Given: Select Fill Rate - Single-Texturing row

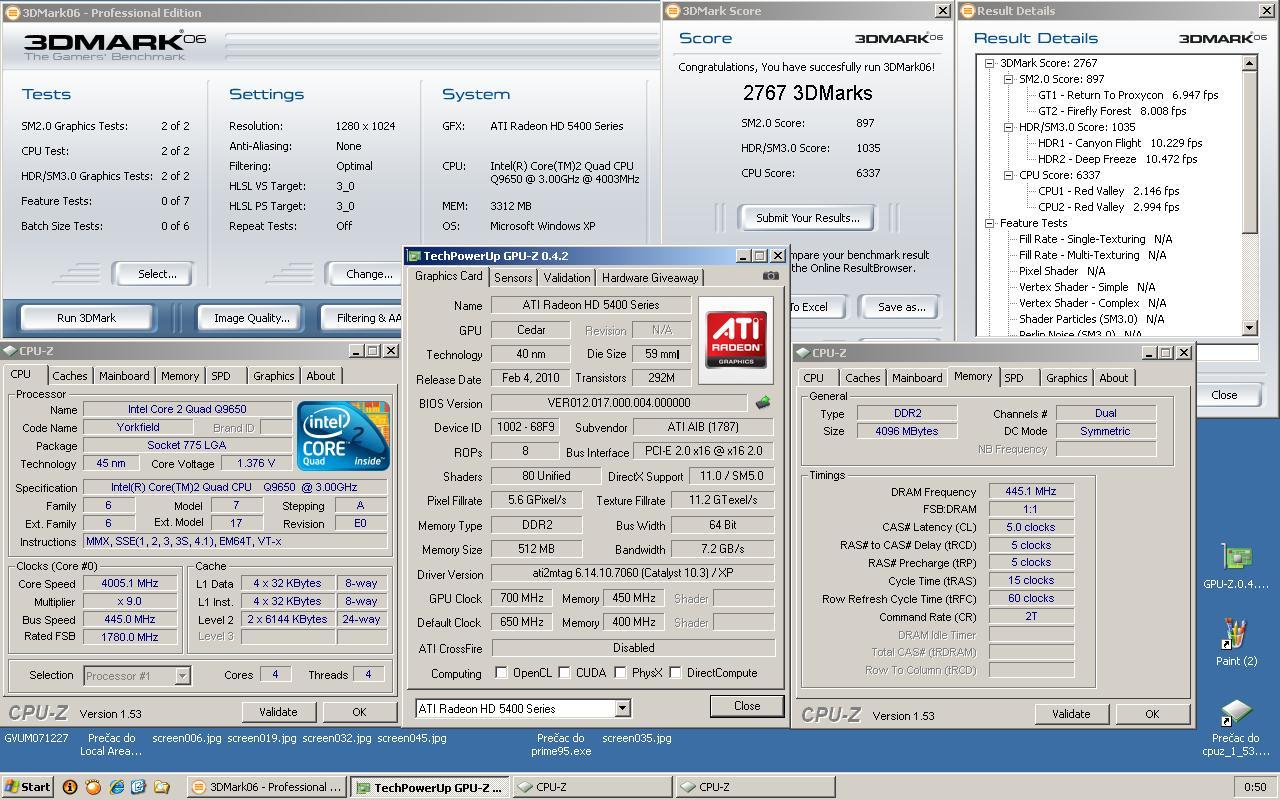Looking at the screenshot, I should 1095,239.
